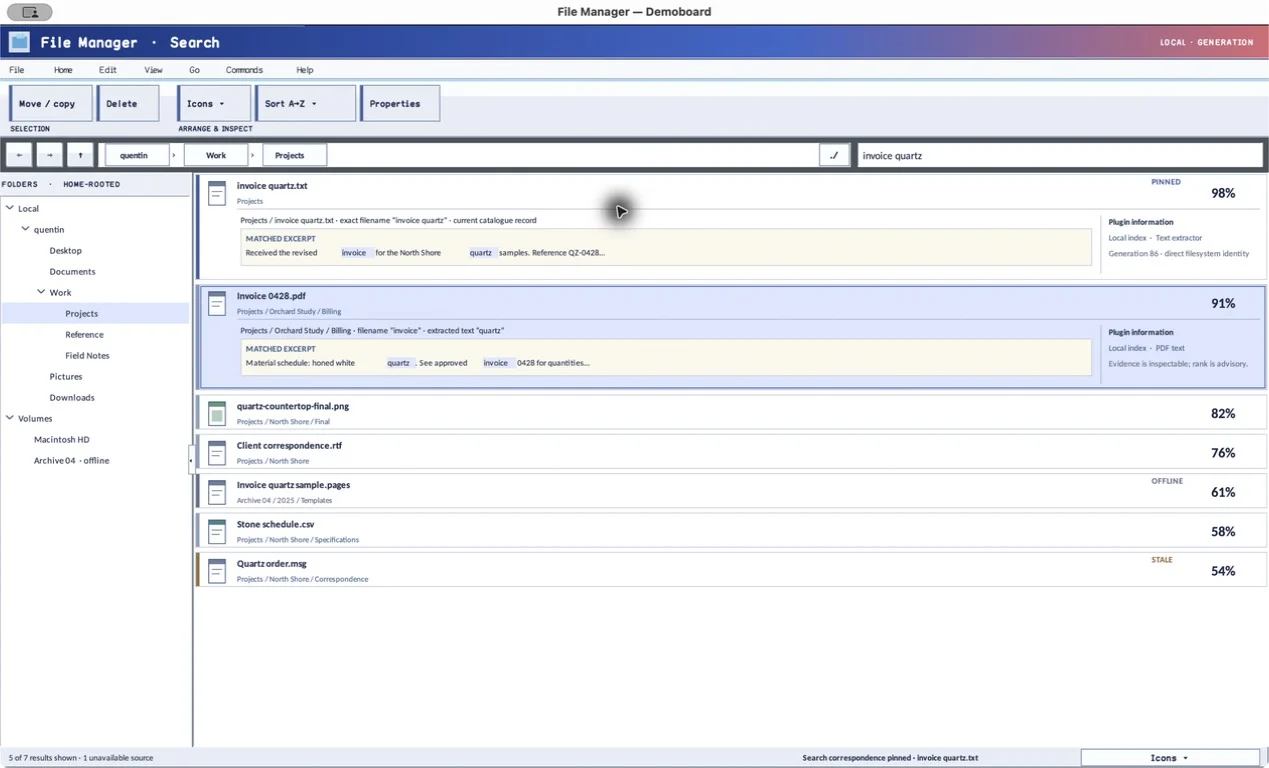This screenshot has width=1269, height=768.
Task: Click the Stone schedule.csv file icon
Action: 217,531
